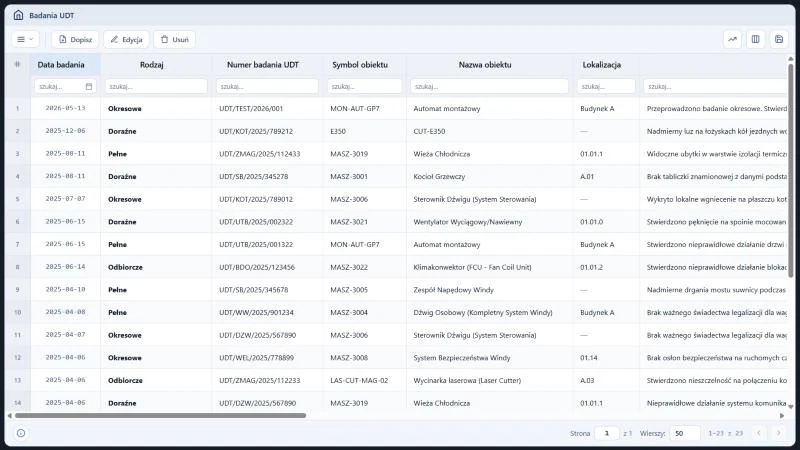
Task: Click the Edycja button
Action: click(x=127, y=39)
